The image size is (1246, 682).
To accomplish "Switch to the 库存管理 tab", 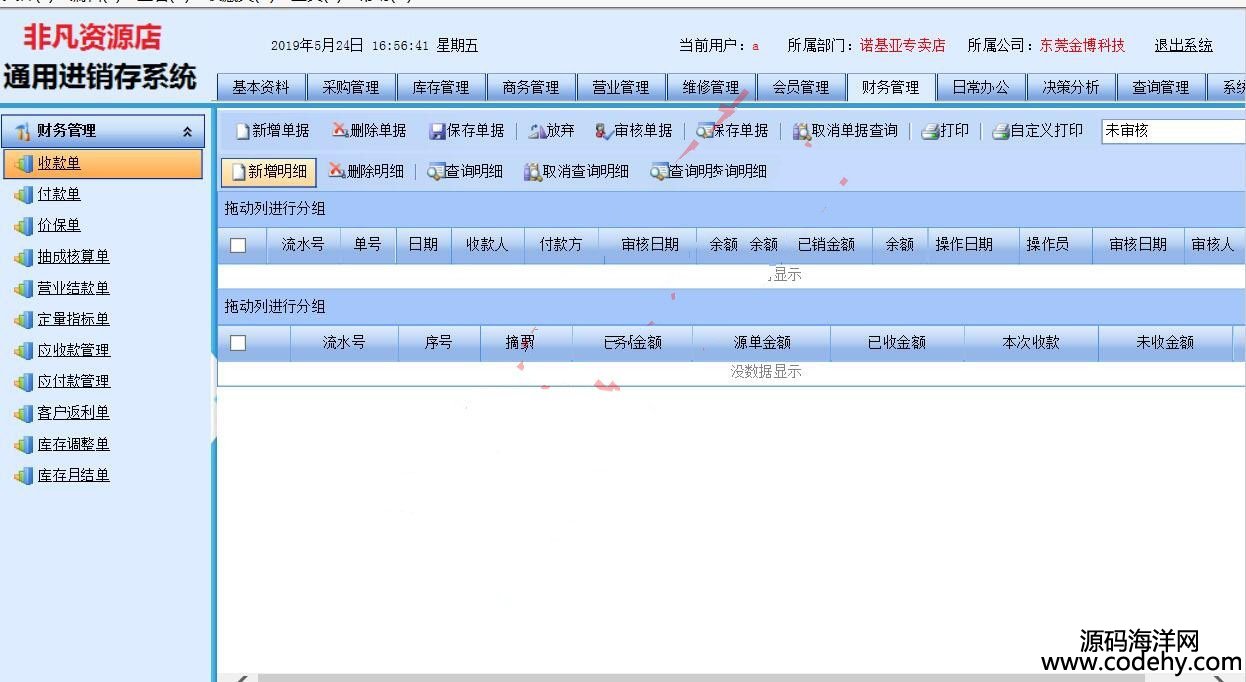I will tap(441, 87).
